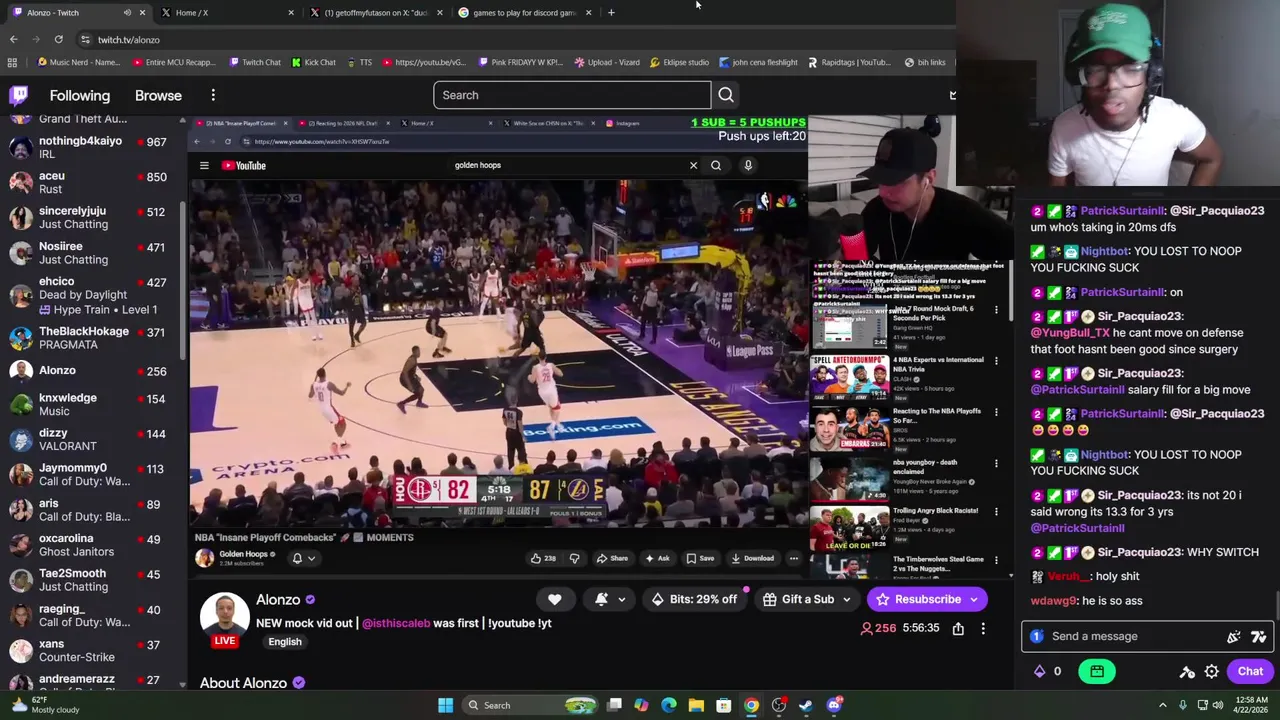The height and width of the screenshot is (720, 1280).
Task: Click the Twitch search magnifier button
Action: point(726,95)
